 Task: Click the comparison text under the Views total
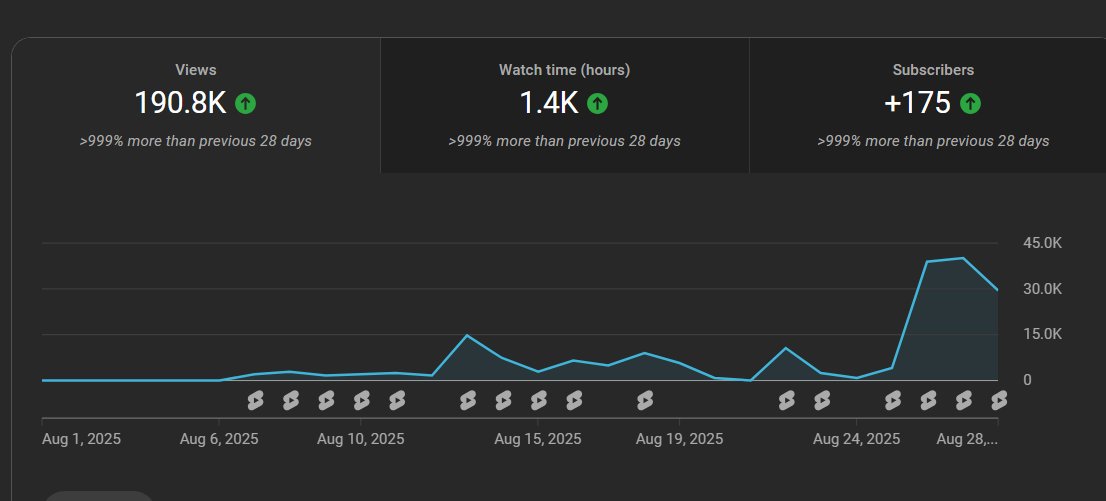(195, 141)
